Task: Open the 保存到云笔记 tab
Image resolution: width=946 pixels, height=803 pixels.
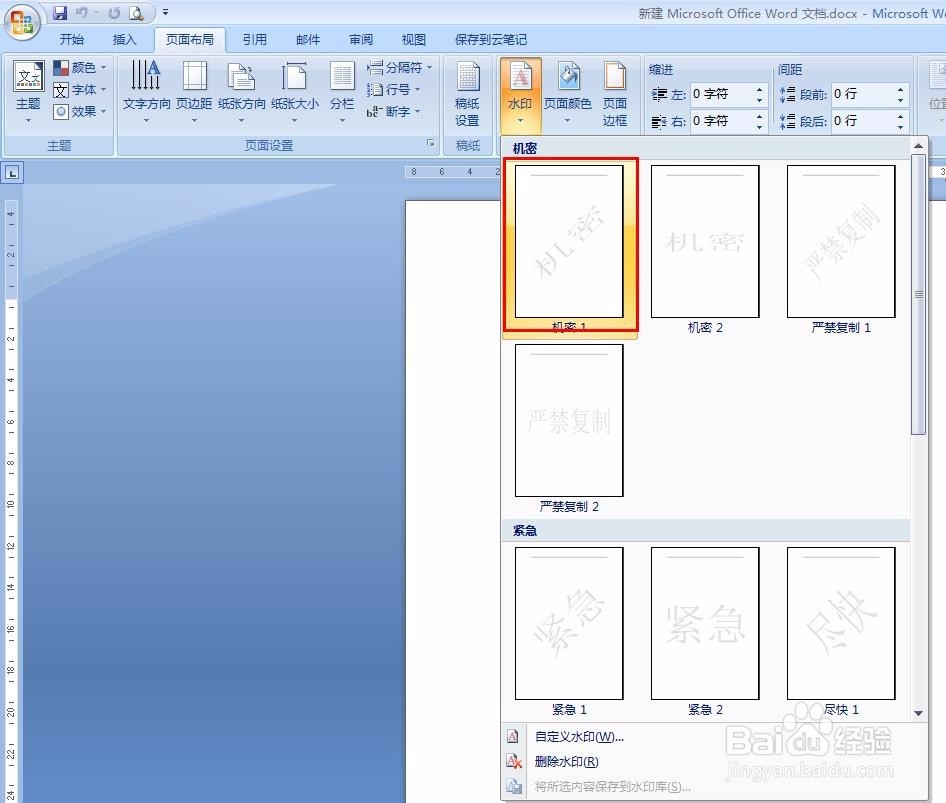Action: [x=491, y=40]
